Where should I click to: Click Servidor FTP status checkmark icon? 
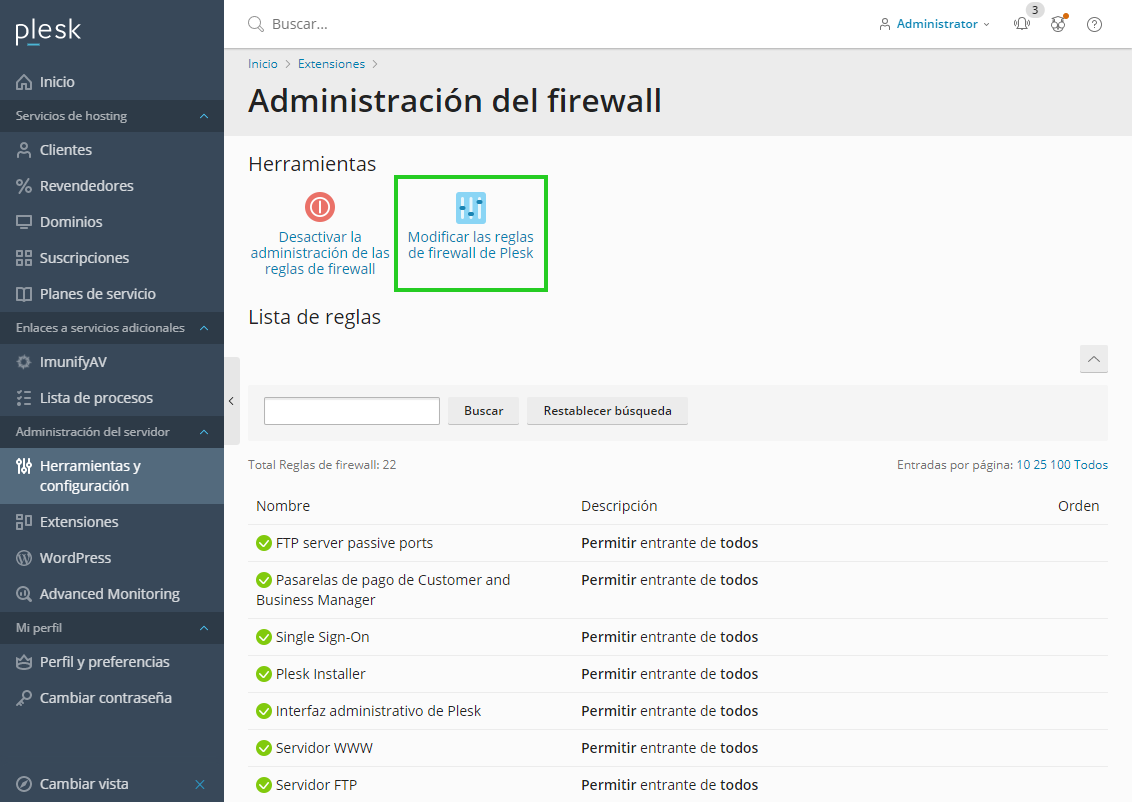(x=264, y=785)
